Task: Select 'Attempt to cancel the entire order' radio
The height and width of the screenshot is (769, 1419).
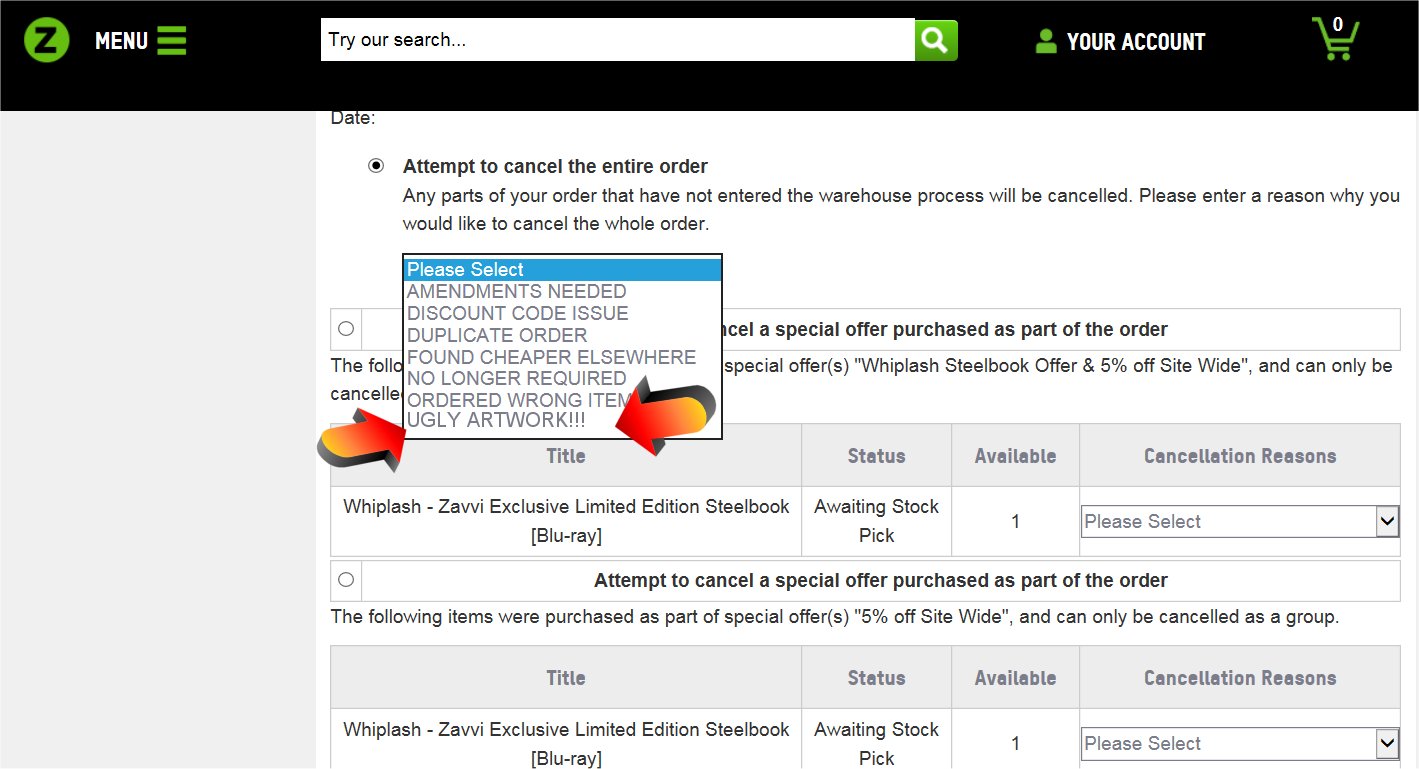Action: 376,166
